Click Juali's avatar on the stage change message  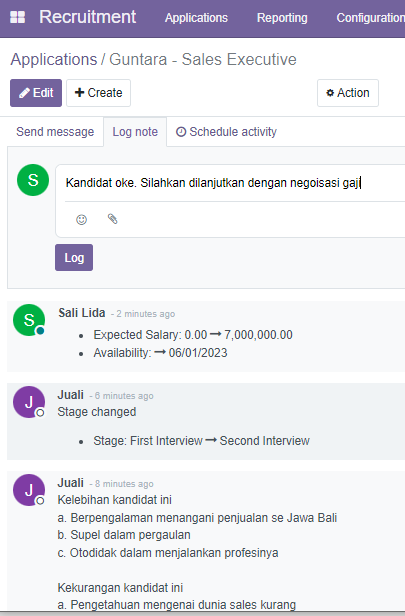29,402
